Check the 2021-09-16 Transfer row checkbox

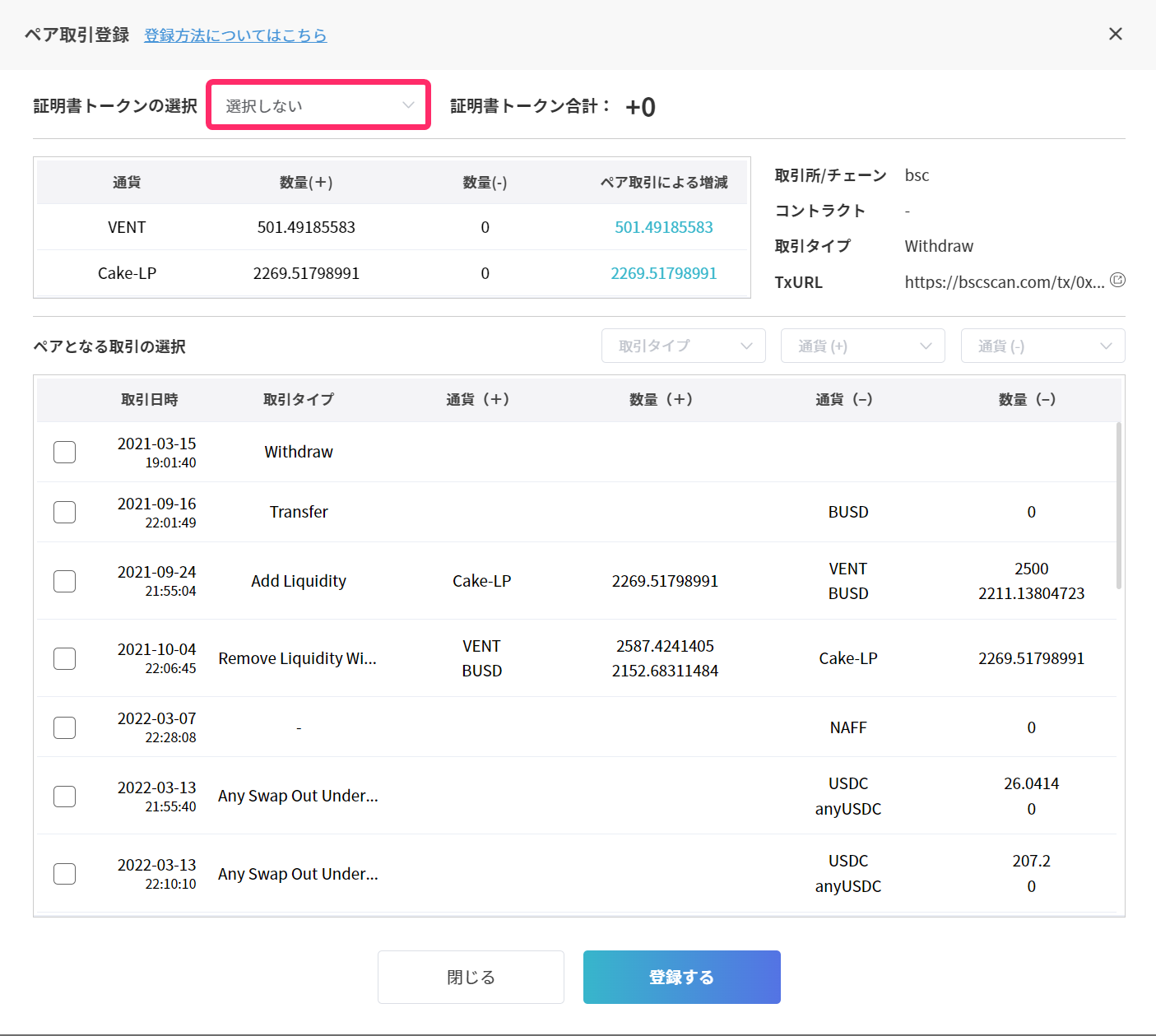point(64,512)
